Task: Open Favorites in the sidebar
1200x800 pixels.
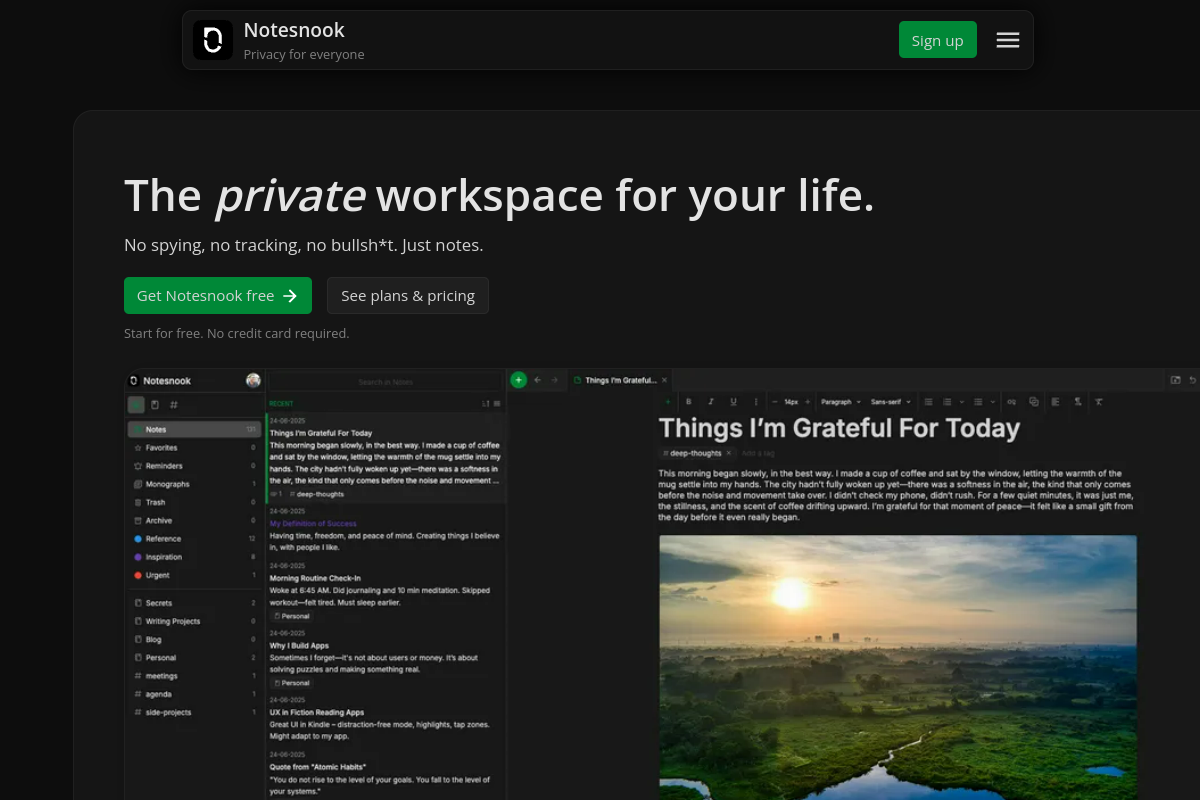Action: click(x=194, y=448)
